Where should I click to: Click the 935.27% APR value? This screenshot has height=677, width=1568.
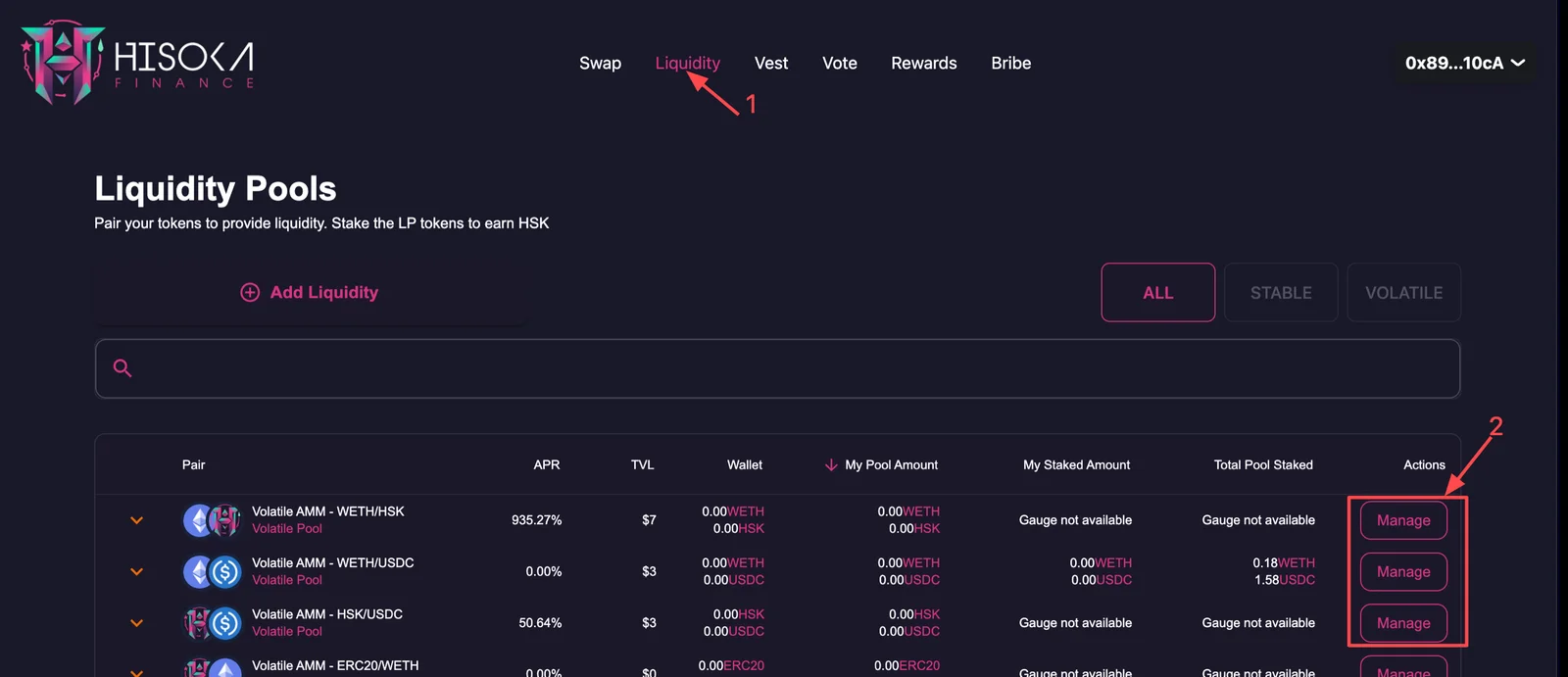click(536, 520)
